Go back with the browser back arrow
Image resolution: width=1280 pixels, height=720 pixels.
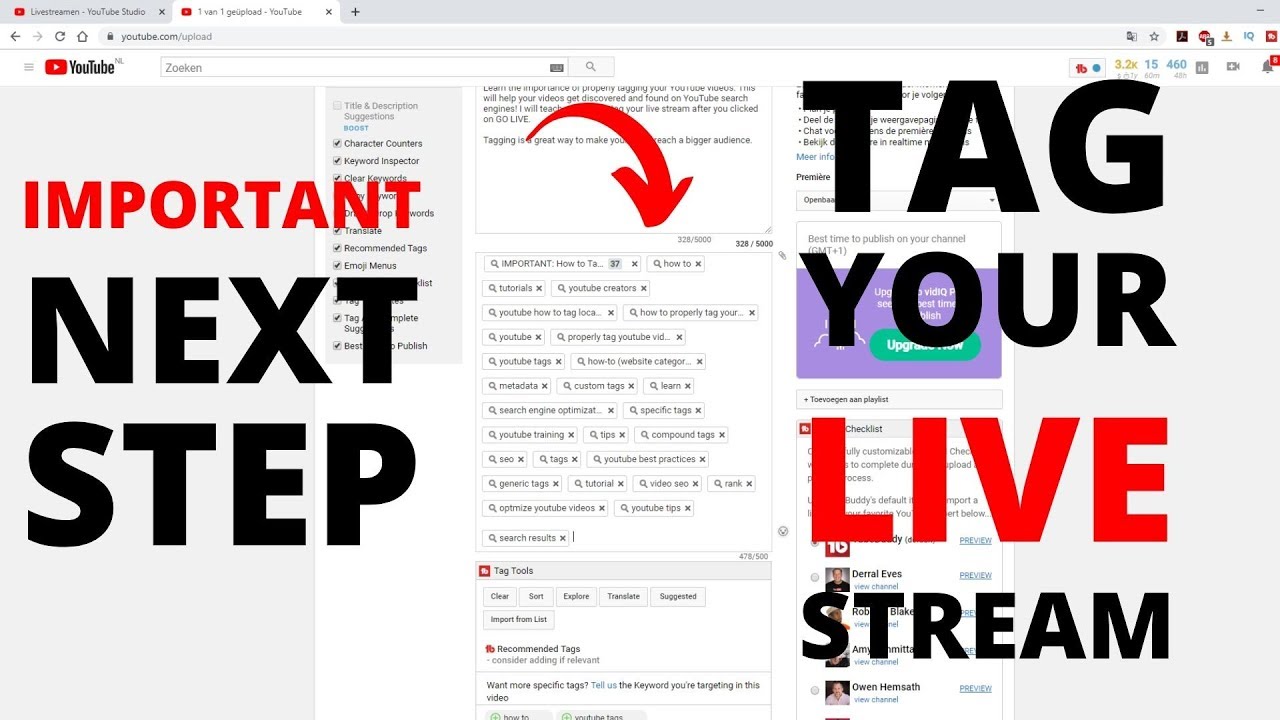(x=15, y=36)
